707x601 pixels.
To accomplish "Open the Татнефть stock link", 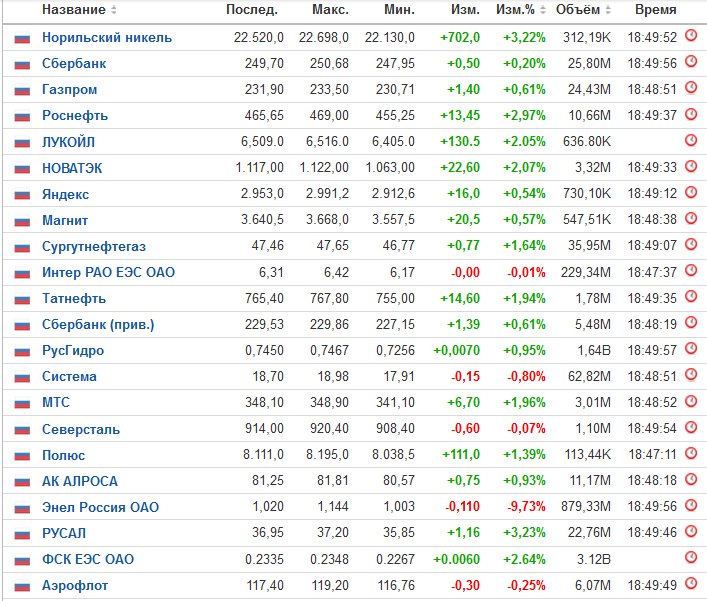I will click(74, 298).
